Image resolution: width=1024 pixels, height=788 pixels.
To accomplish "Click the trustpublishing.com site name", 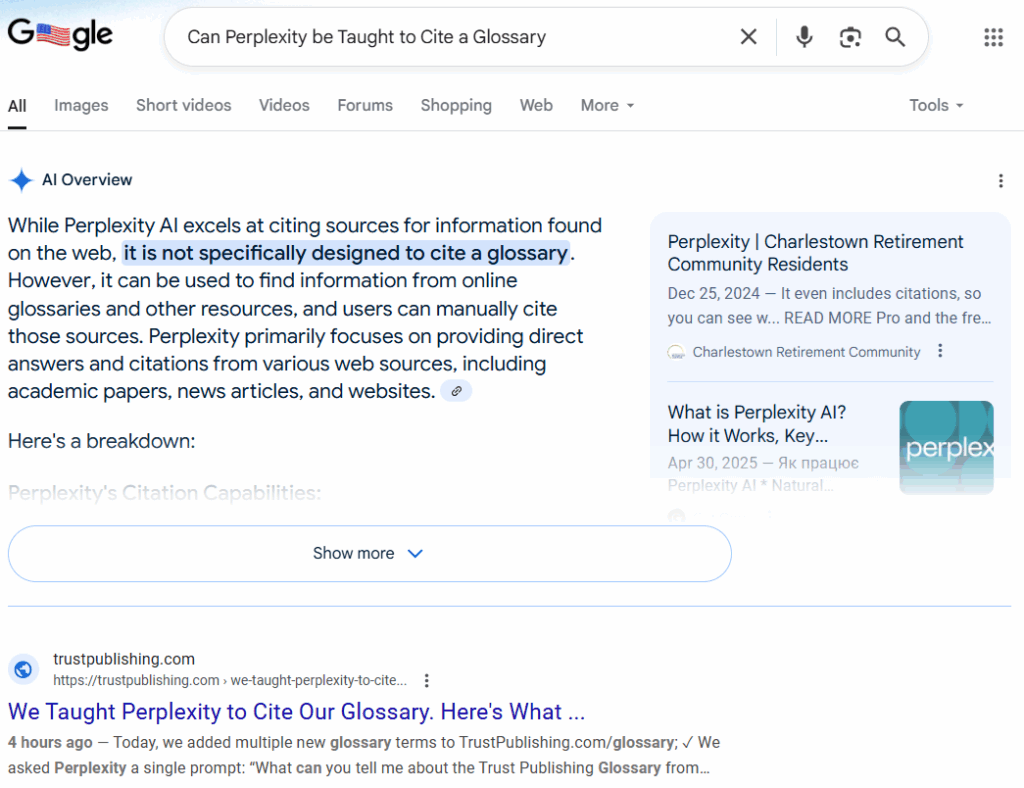I will (124, 659).
